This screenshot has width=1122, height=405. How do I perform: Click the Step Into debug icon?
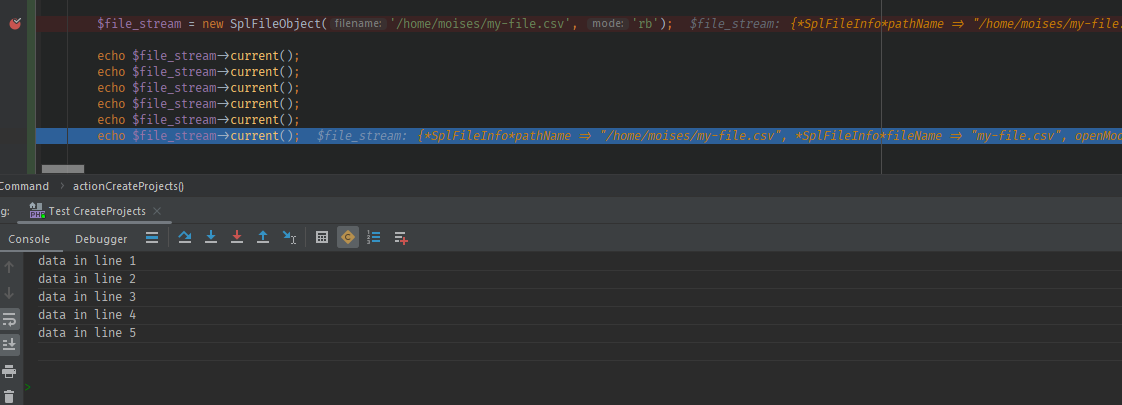coord(211,238)
